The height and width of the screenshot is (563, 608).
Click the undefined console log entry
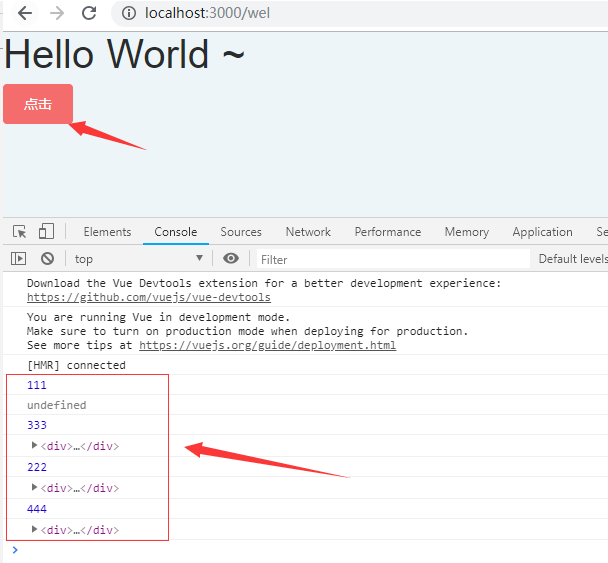coord(57,405)
